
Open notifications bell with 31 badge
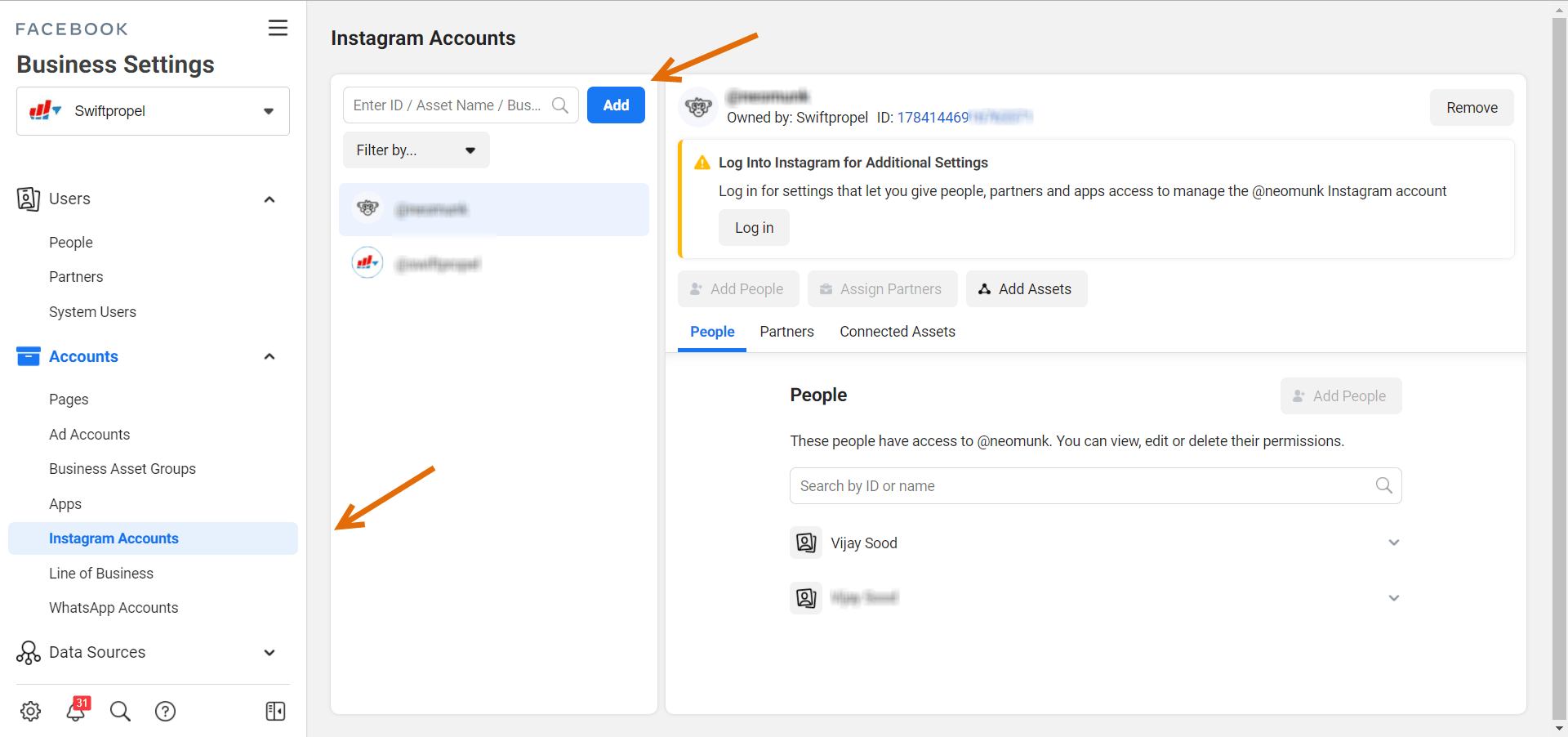point(76,710)
